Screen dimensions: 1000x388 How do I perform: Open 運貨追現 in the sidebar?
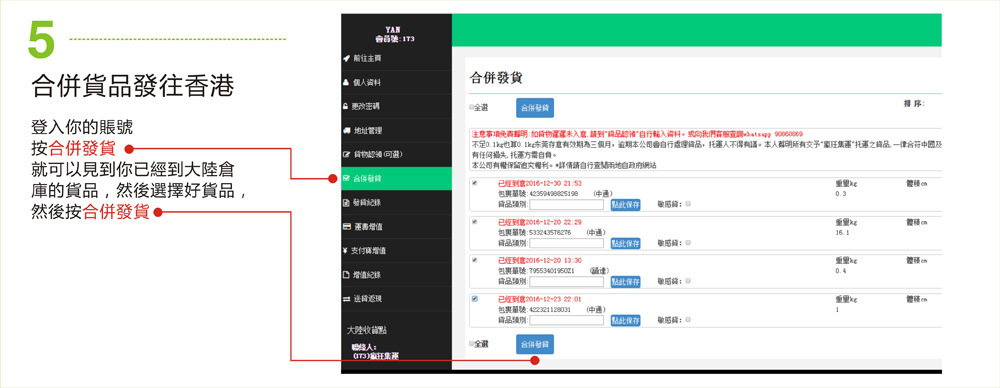coord(396,299)
